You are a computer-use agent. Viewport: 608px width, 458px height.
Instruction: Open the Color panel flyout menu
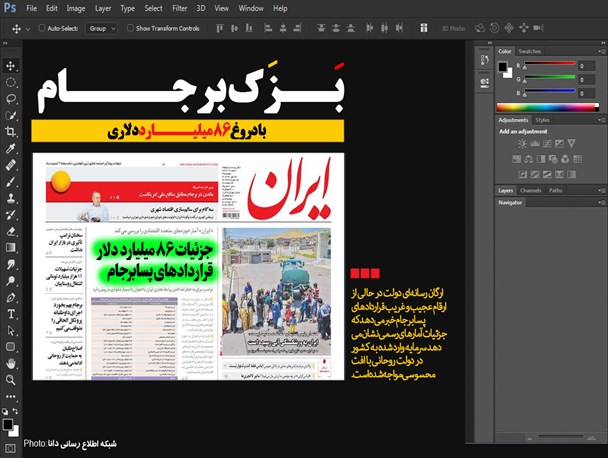pos(601,51)
